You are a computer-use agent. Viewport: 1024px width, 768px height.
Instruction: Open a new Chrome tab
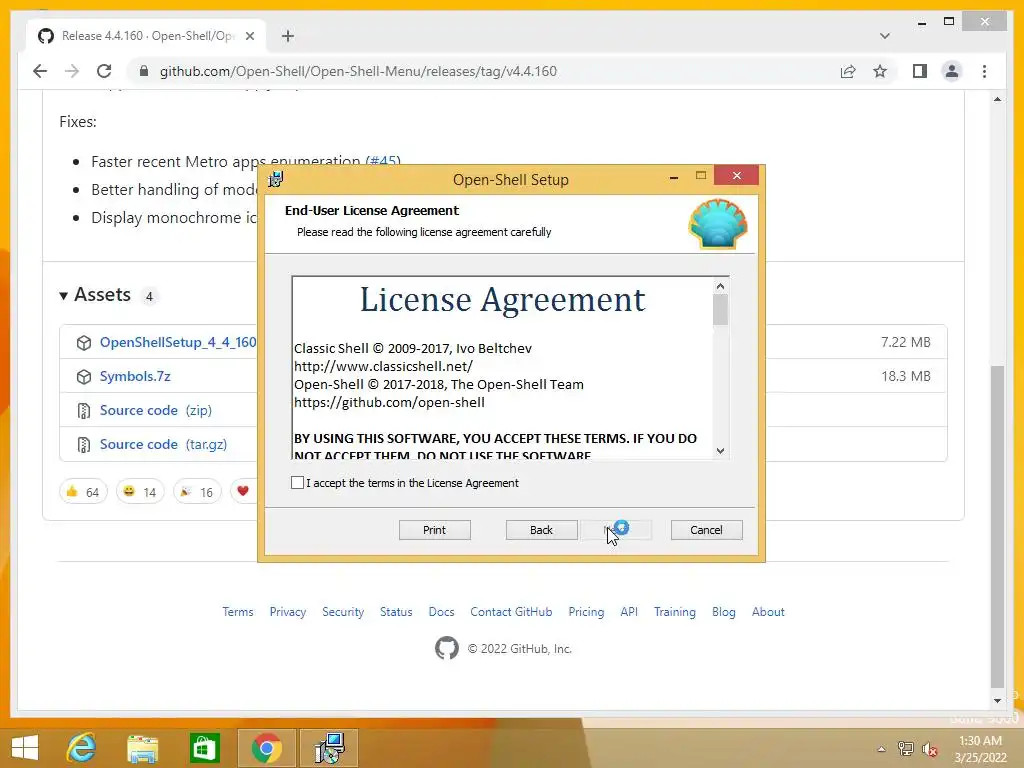point(288,36)
